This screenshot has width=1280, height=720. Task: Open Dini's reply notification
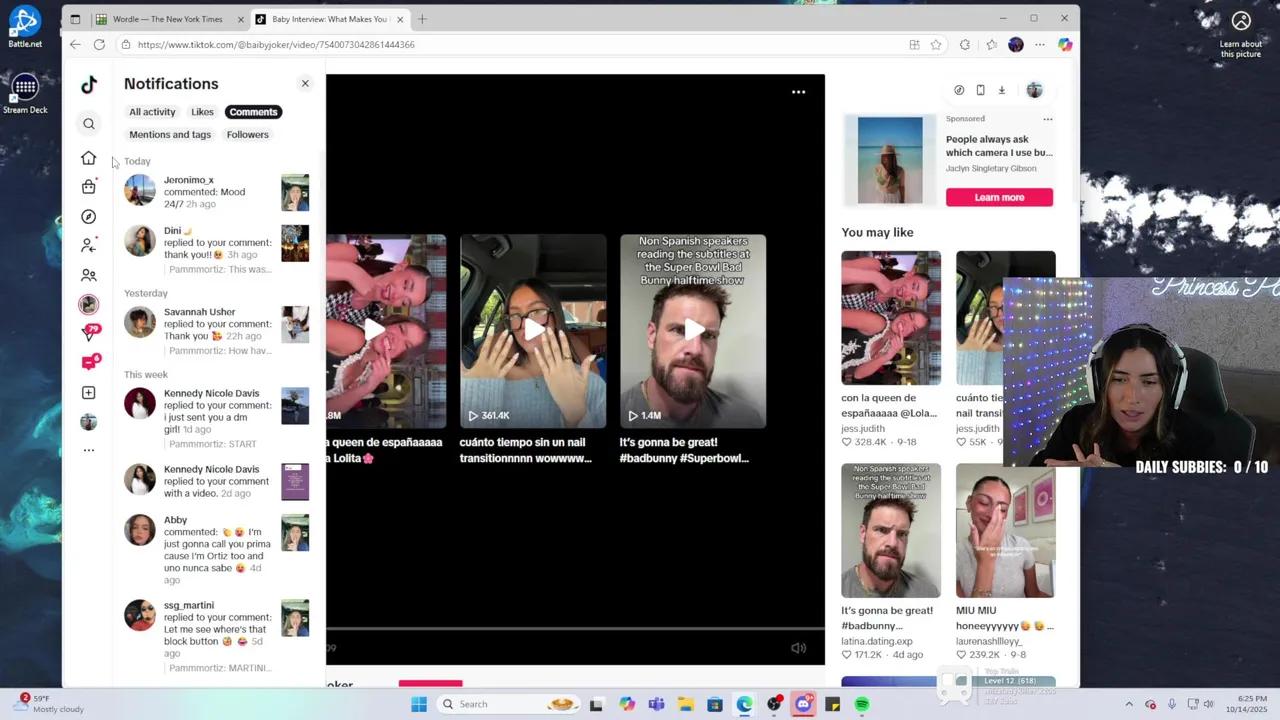217,250
